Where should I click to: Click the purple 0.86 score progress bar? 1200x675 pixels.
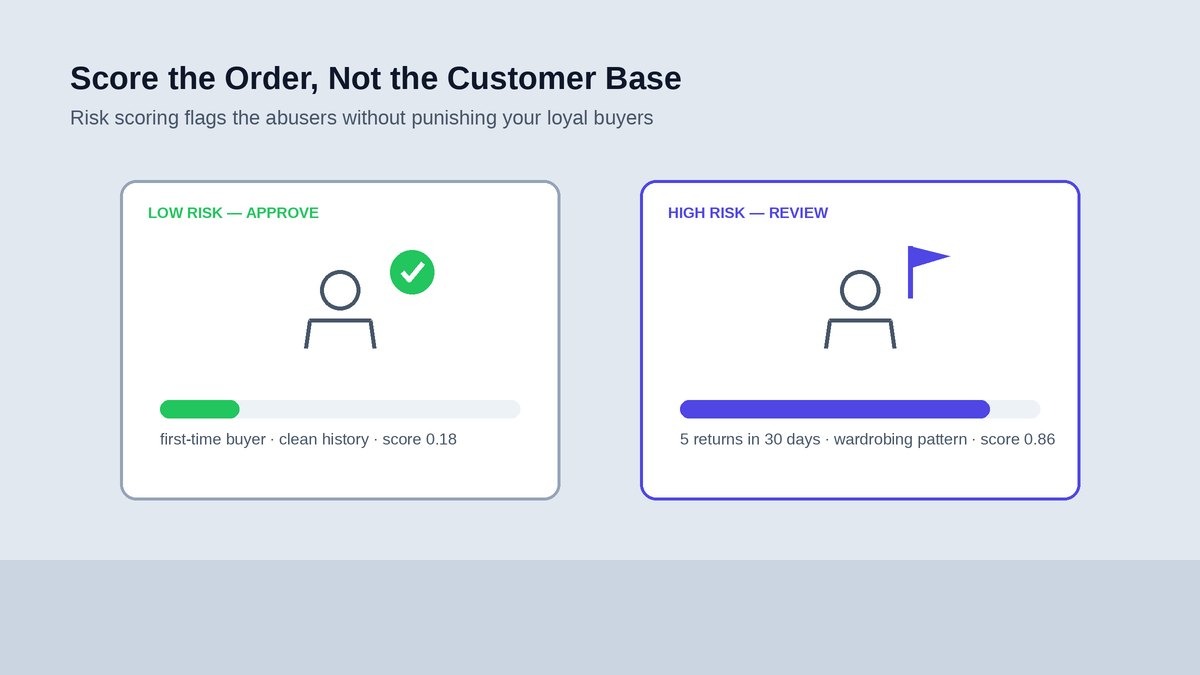point(860,409)
